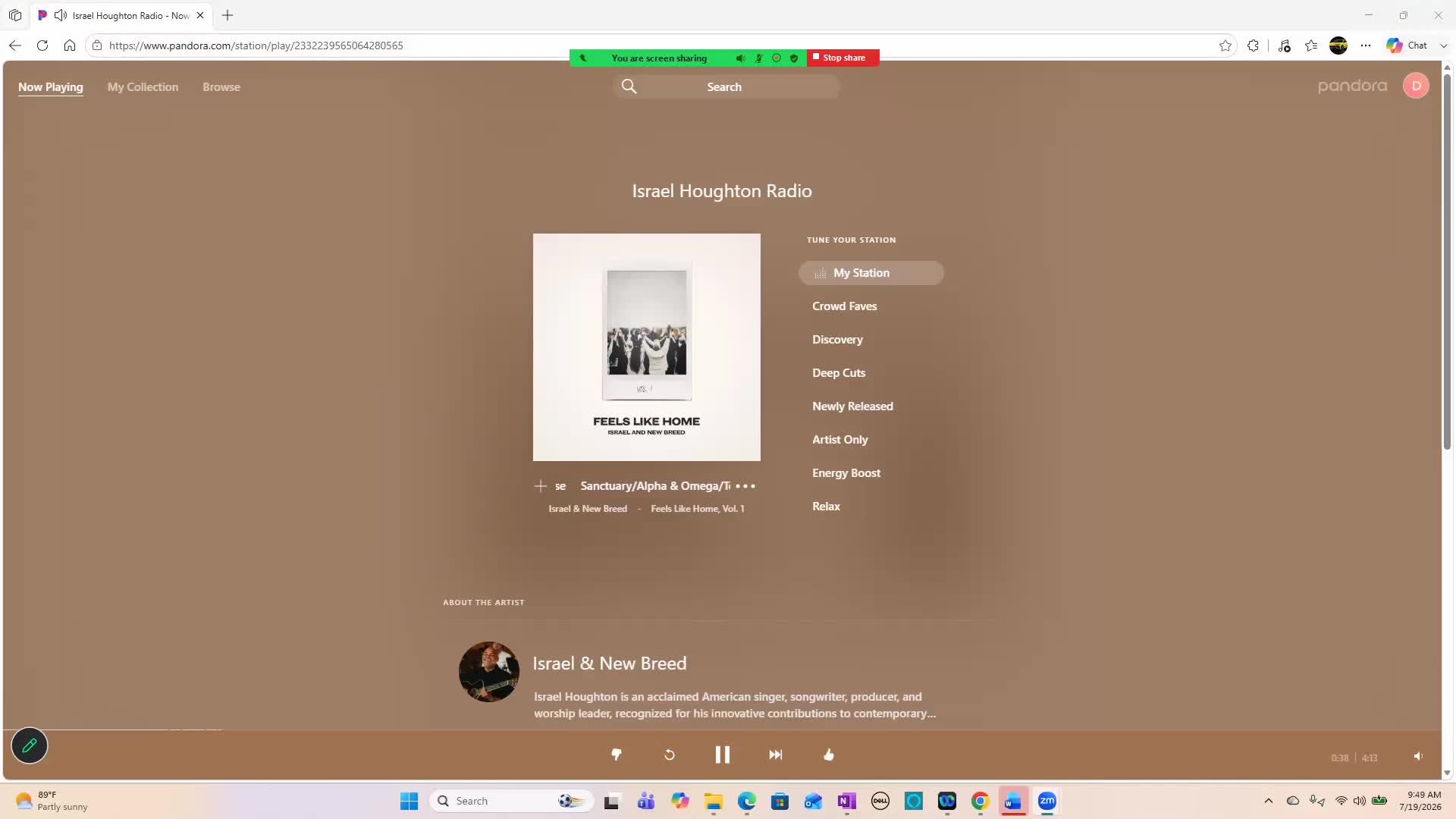Go to the Now Playing tab
This screenshot has width=1456, height=819.
51,87
